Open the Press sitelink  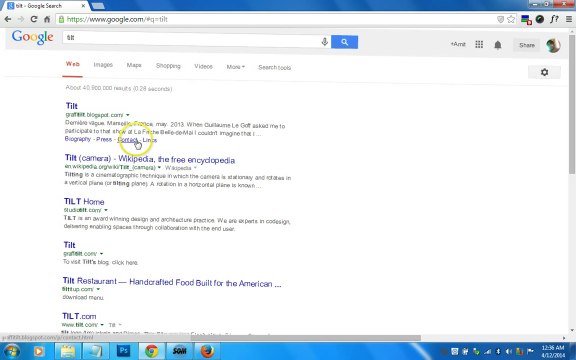point(104,139)
